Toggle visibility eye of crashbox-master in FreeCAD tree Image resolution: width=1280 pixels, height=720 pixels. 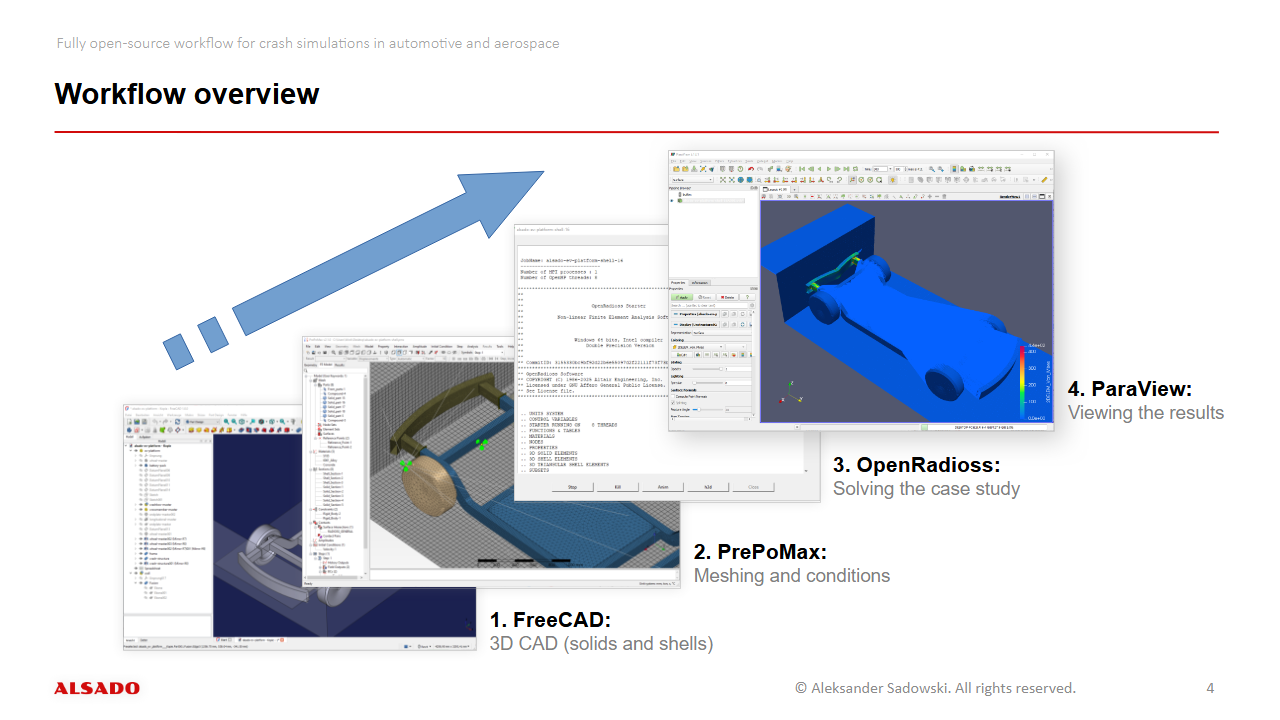point(141,505)
